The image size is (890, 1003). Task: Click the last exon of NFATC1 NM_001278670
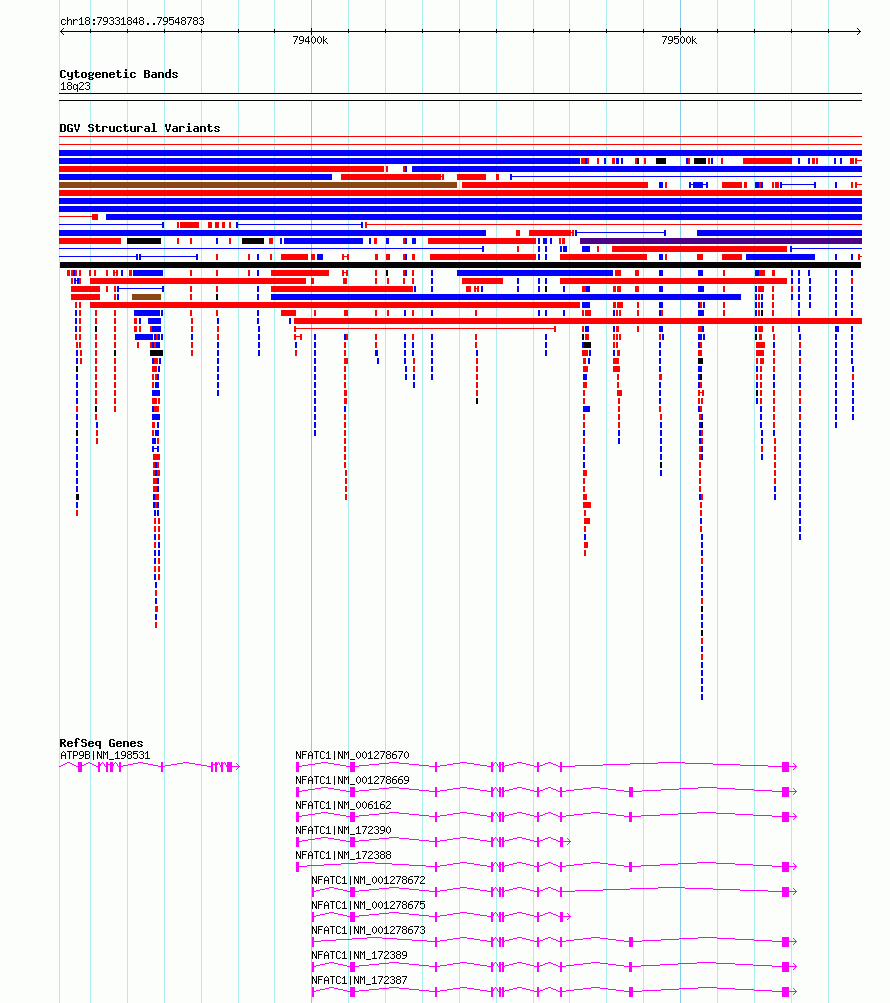786,766
